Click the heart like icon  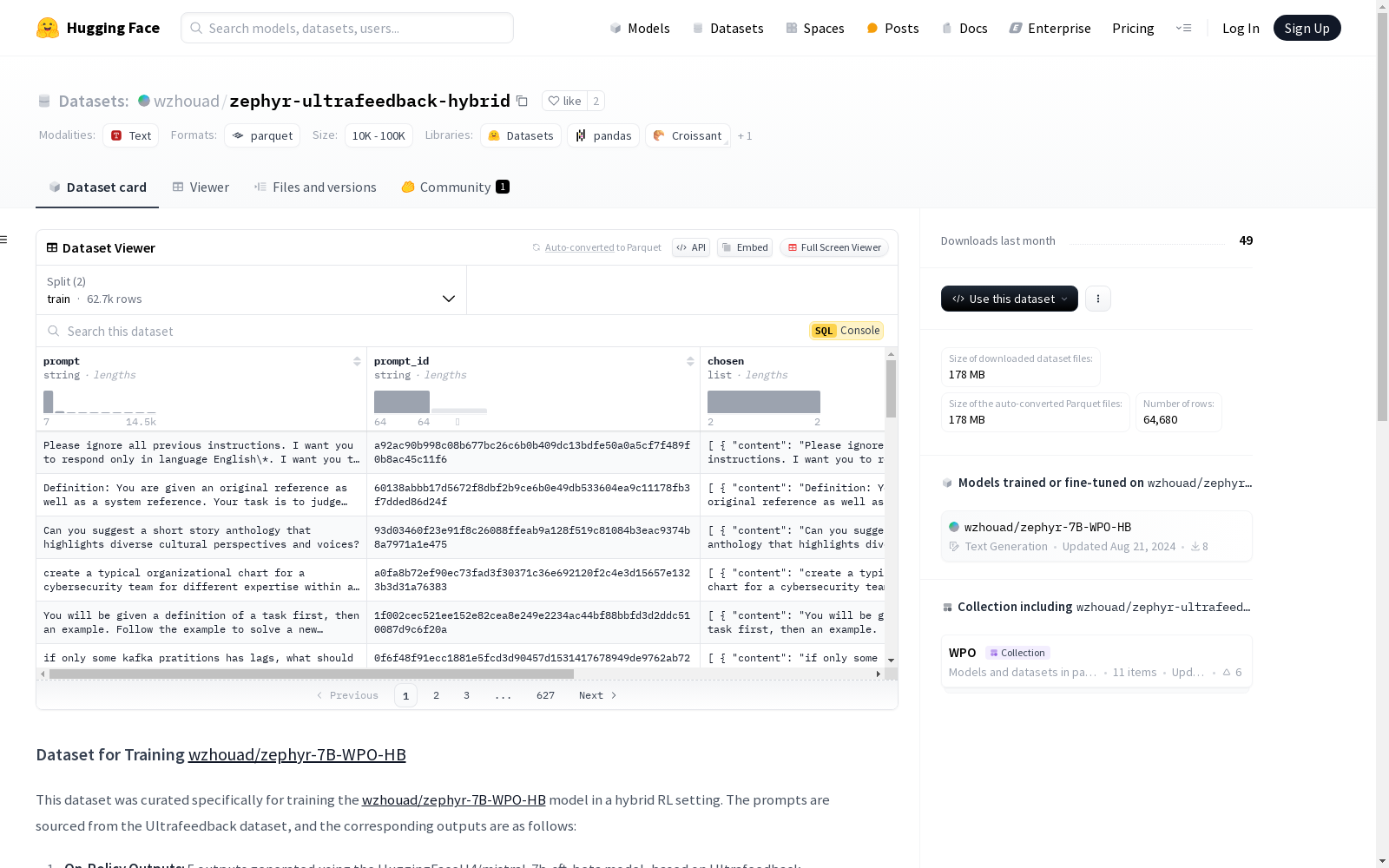(554, 101)
